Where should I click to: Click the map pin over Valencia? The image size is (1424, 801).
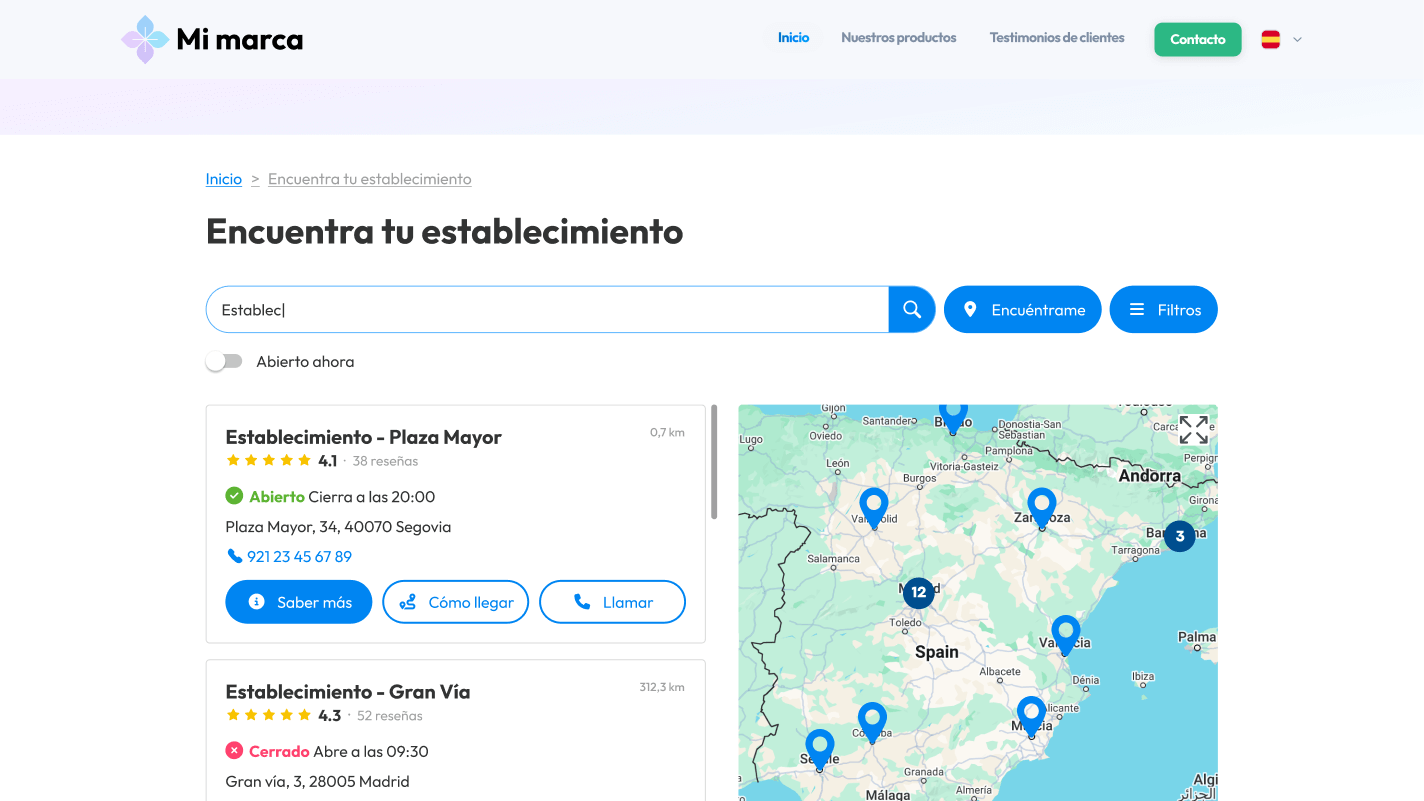[x=1066, y=635]
